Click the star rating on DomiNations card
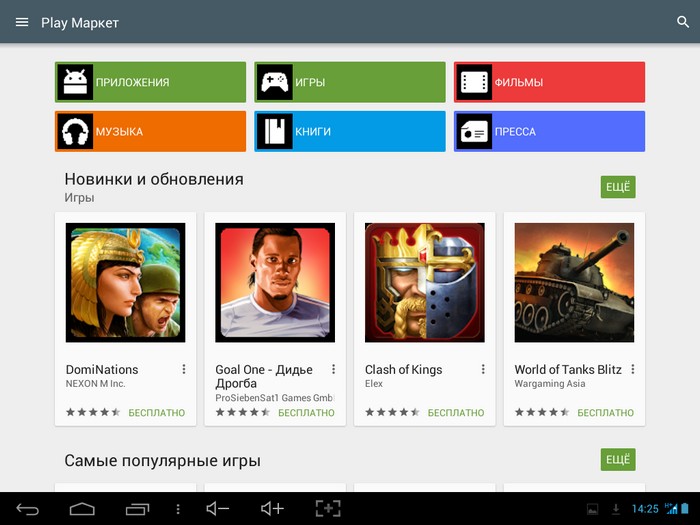 click(x=93, y=412)
